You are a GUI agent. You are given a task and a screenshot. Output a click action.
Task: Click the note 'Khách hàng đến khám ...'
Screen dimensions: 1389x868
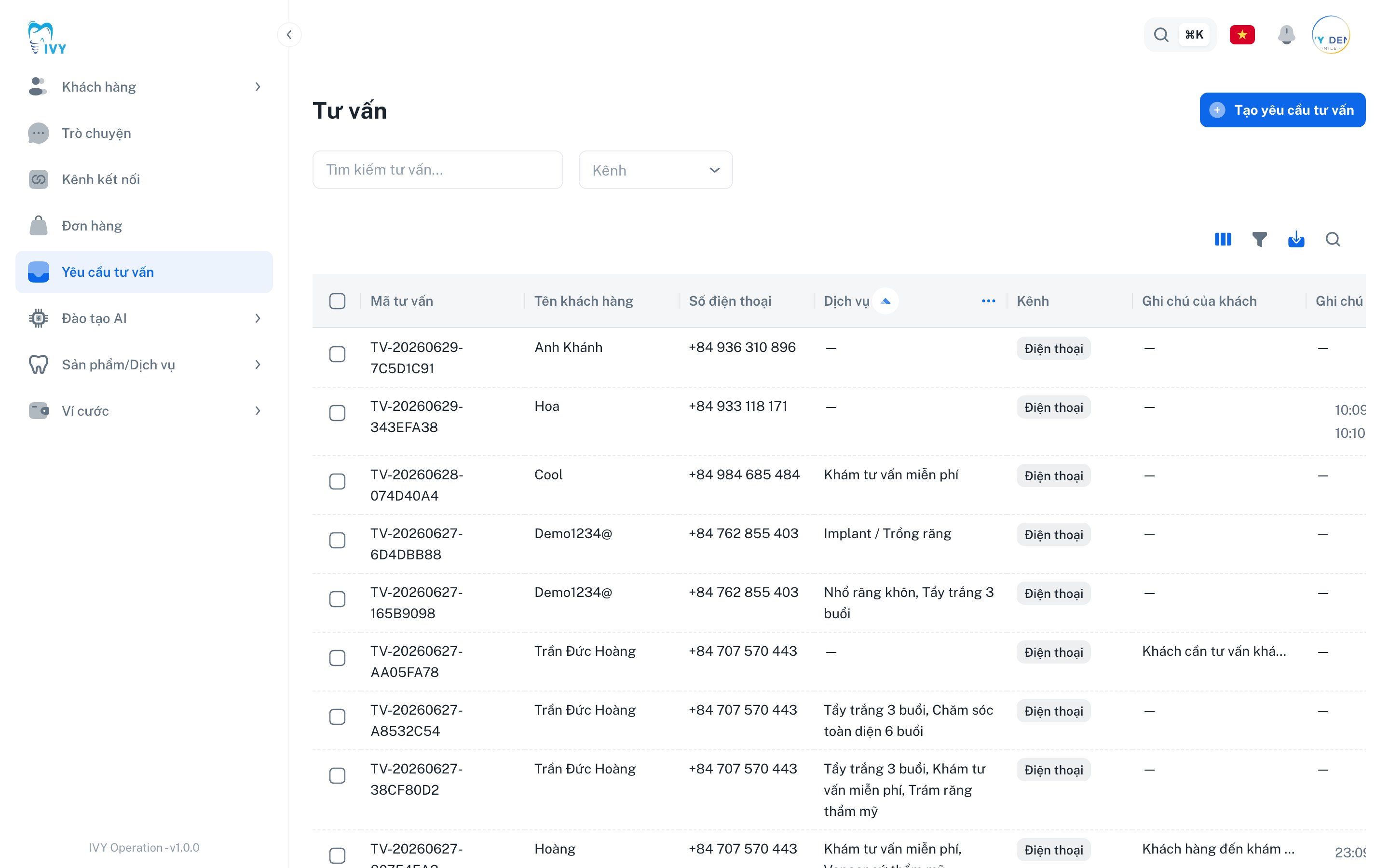coord(1218,849)
